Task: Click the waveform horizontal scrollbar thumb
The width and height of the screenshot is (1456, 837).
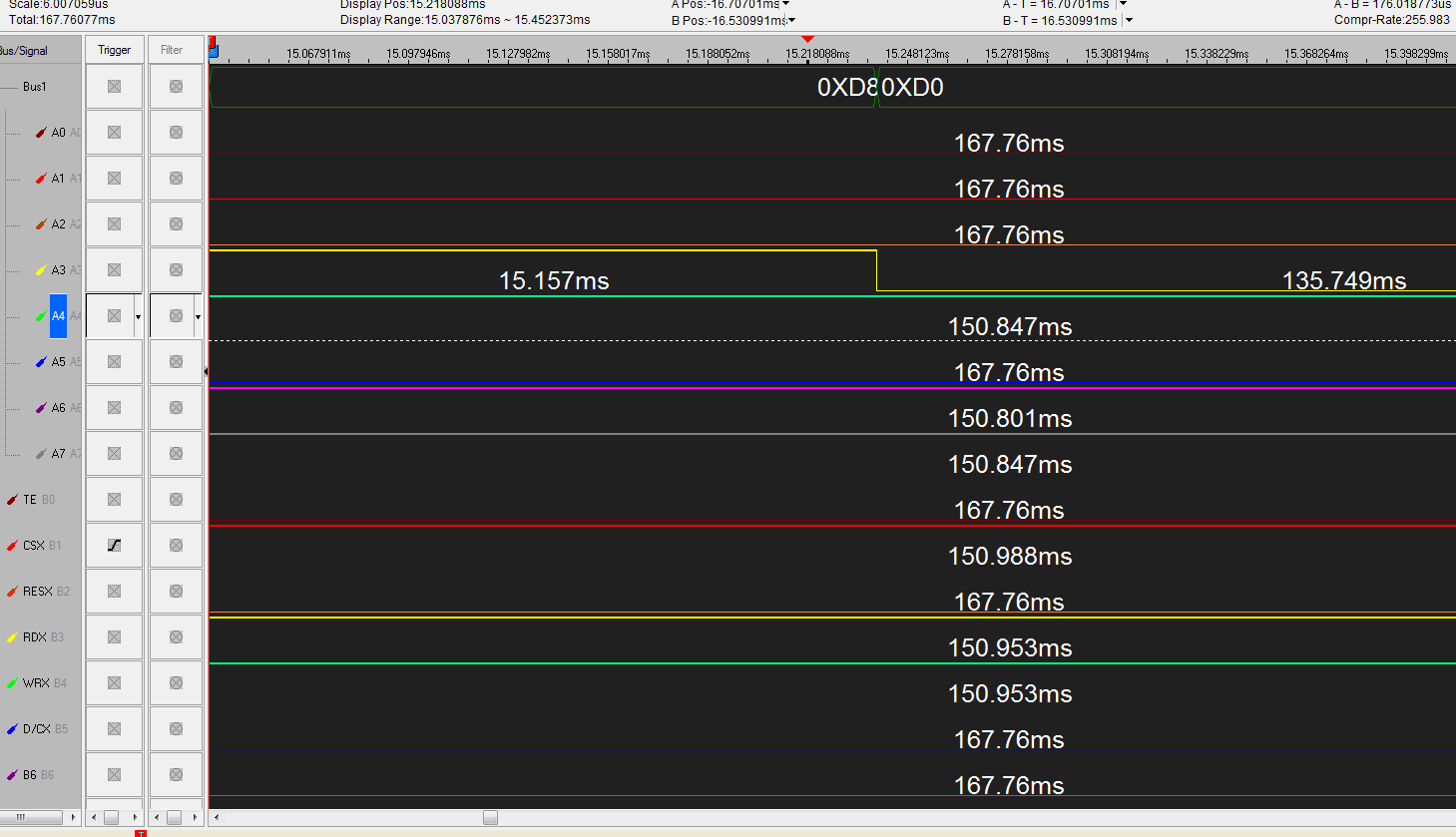Action: pyautogui.click(x=490, y=818)
